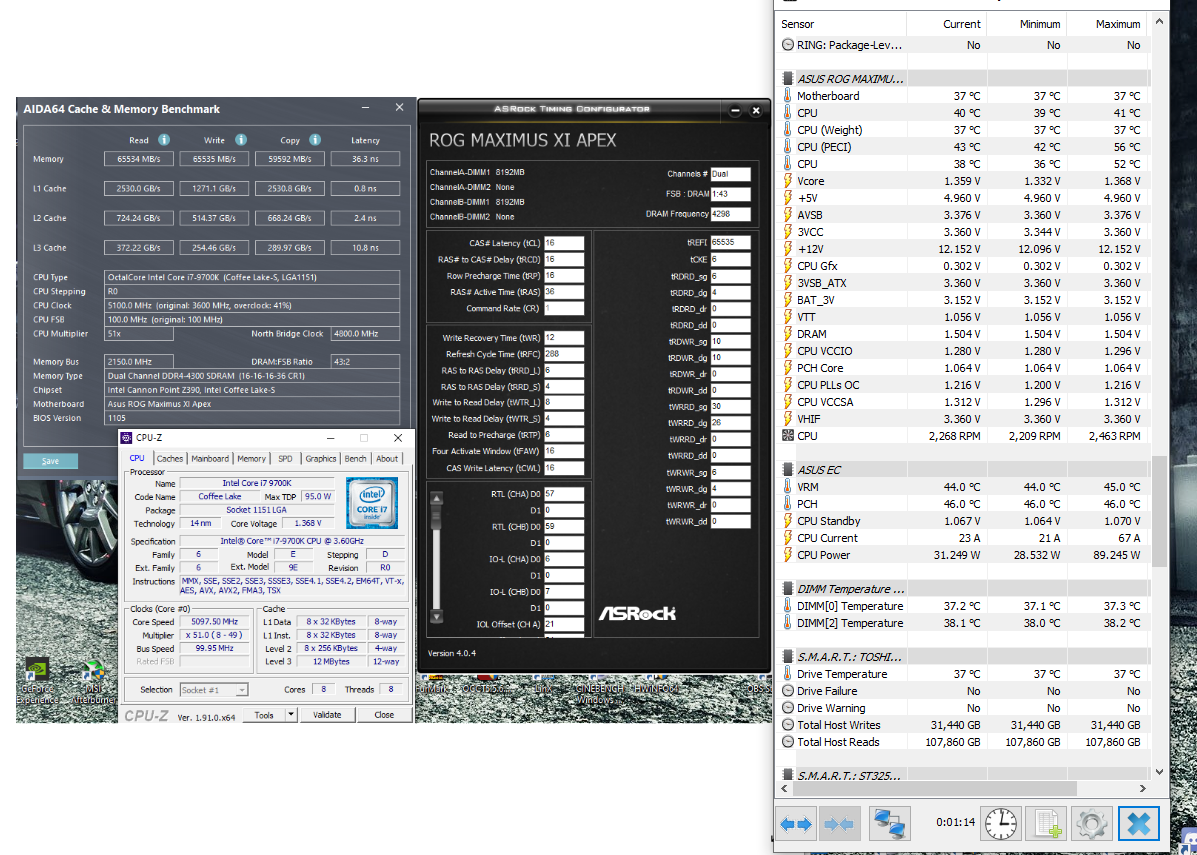Click HWiNFO horizontal scrollbar left arrow
This screenshot has width=1197, height=855.
[x=784, y=789]
